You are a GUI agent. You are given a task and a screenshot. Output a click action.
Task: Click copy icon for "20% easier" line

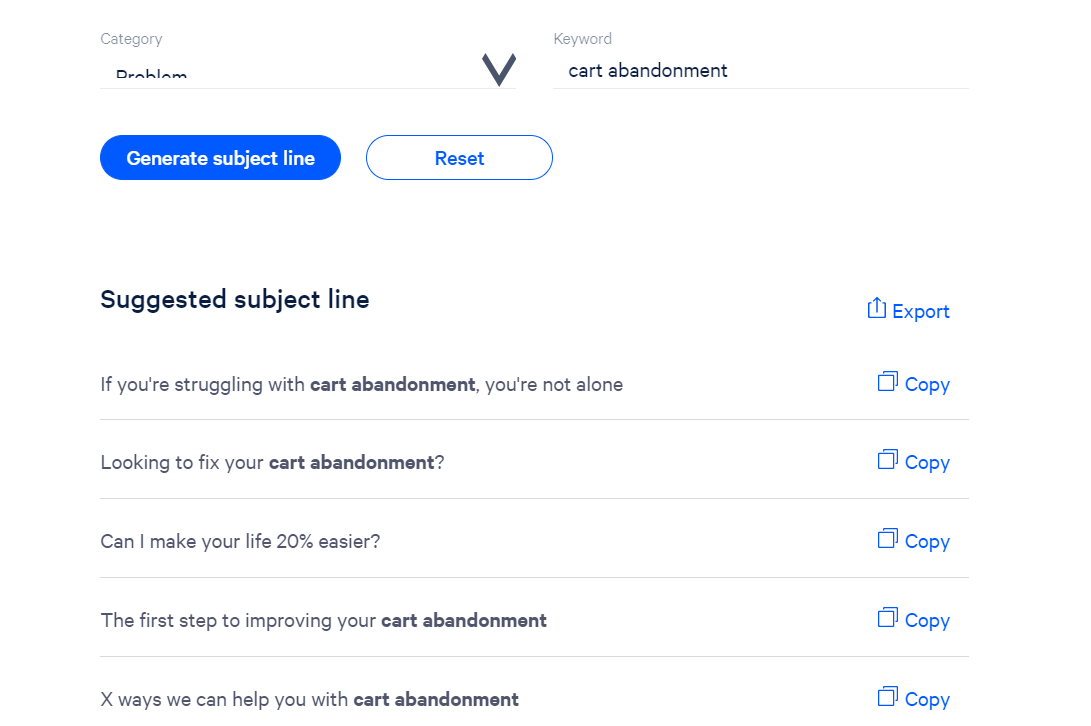[x=888, y=539]
